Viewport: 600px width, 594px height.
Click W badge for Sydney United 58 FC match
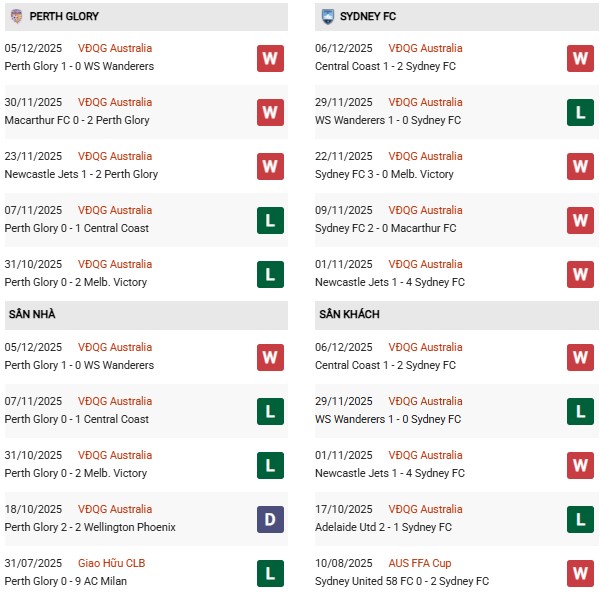580,573
